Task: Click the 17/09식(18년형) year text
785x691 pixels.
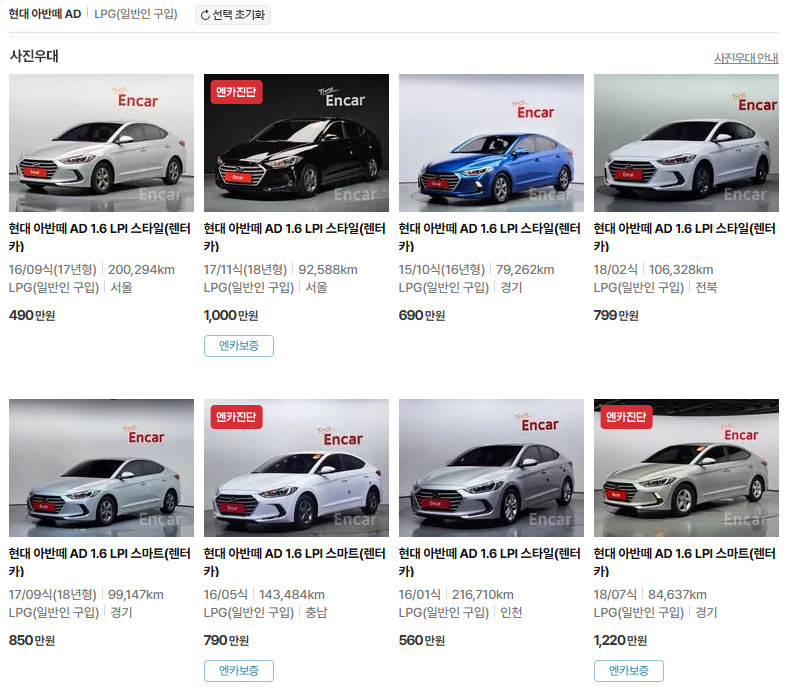Action: (x=53, y=595)
